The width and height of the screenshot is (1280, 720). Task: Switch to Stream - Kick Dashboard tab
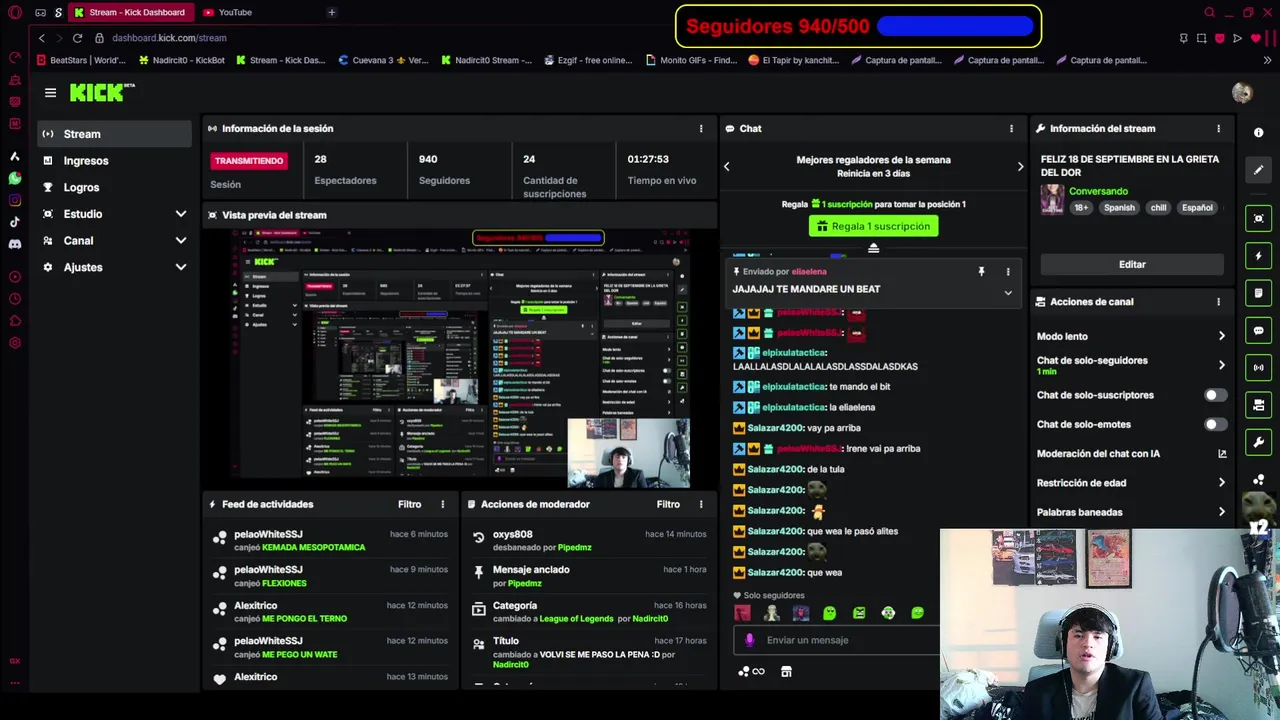(130, 12)
